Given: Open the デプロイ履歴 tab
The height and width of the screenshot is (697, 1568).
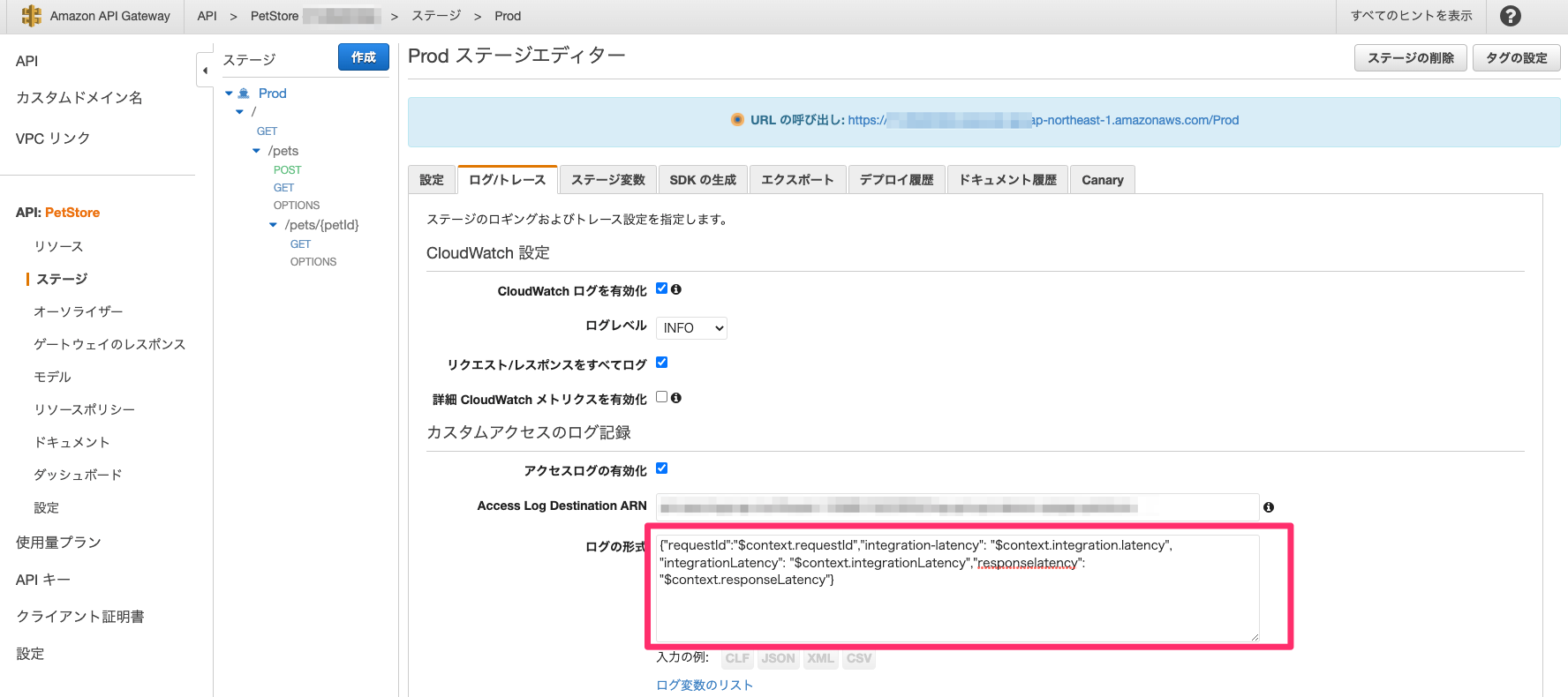Looking at the screenshot, I should click(x=896, y=180).
